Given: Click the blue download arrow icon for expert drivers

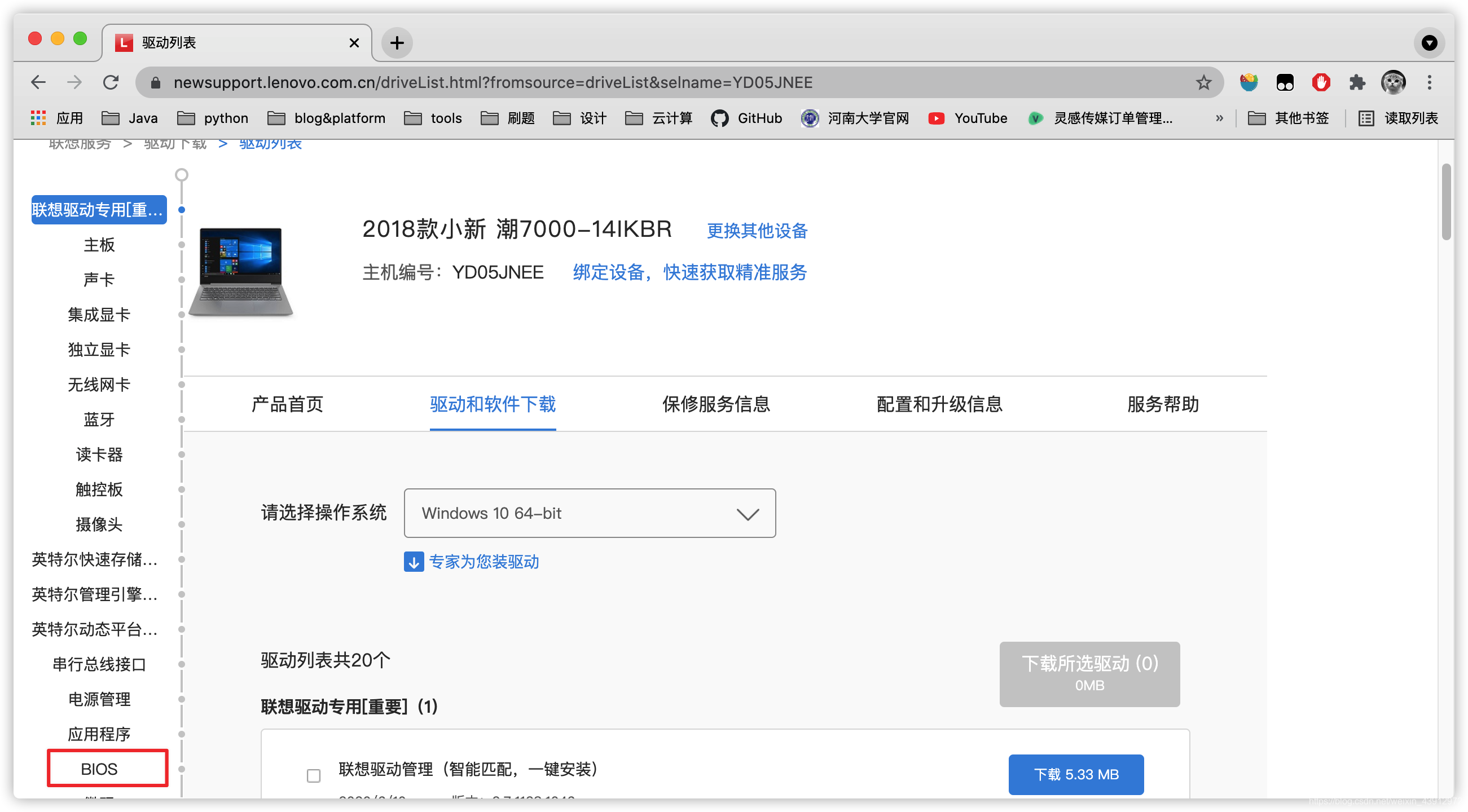Looking at the screenshot, I should [x=414, y=562].
